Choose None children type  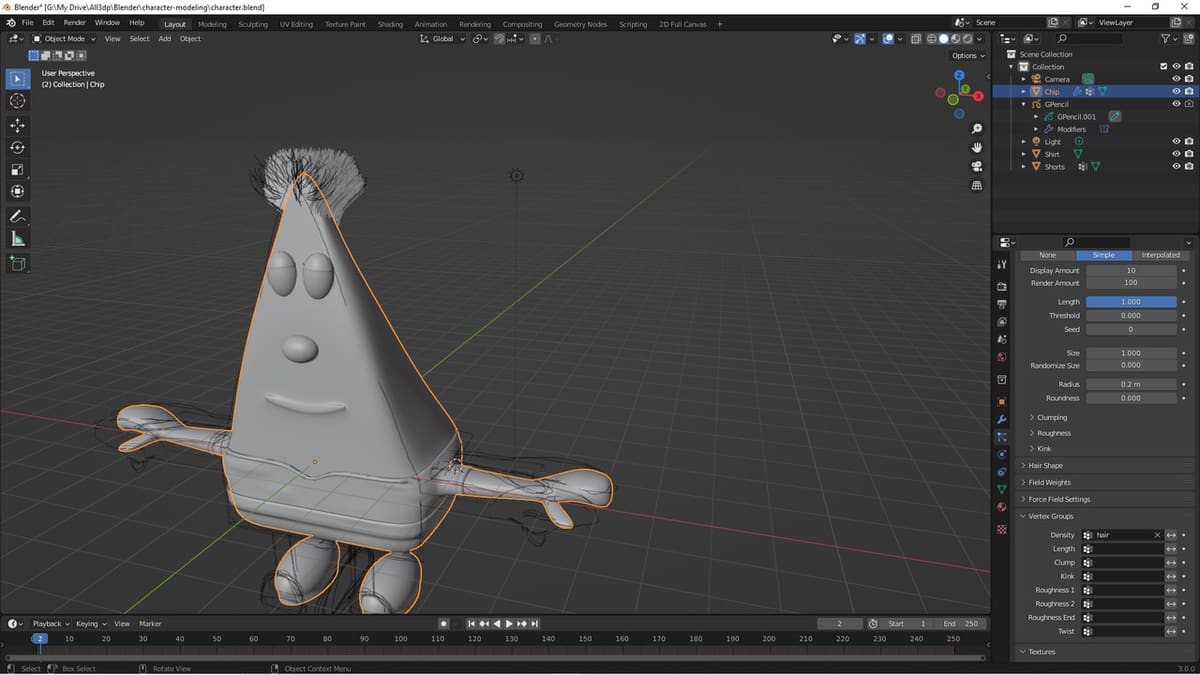click(x=1048, y=255)
